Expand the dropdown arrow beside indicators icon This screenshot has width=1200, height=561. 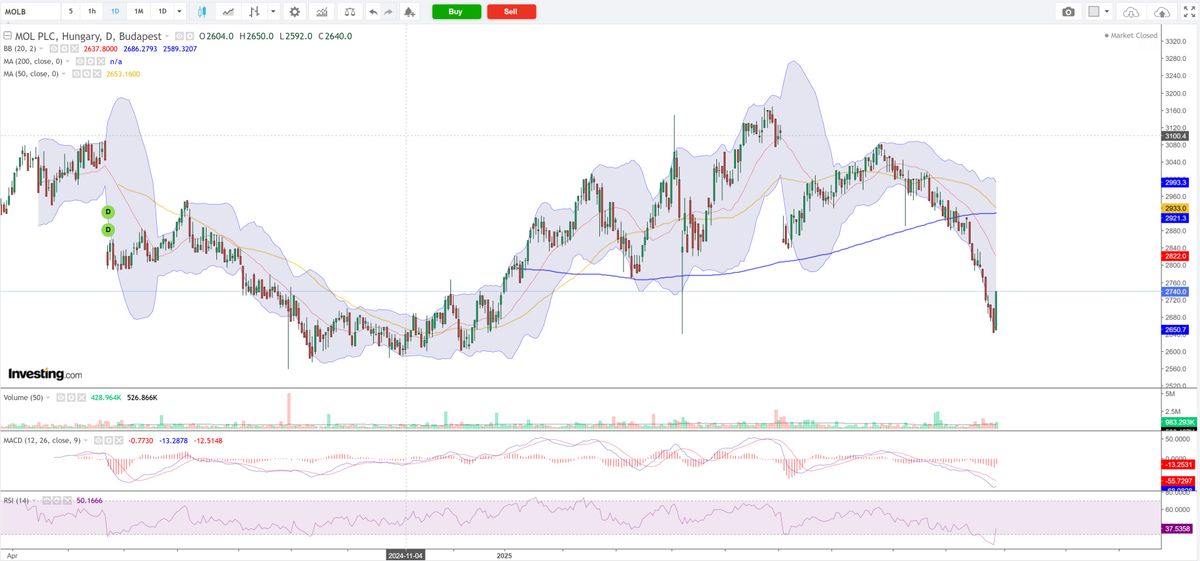pos(273,11)
